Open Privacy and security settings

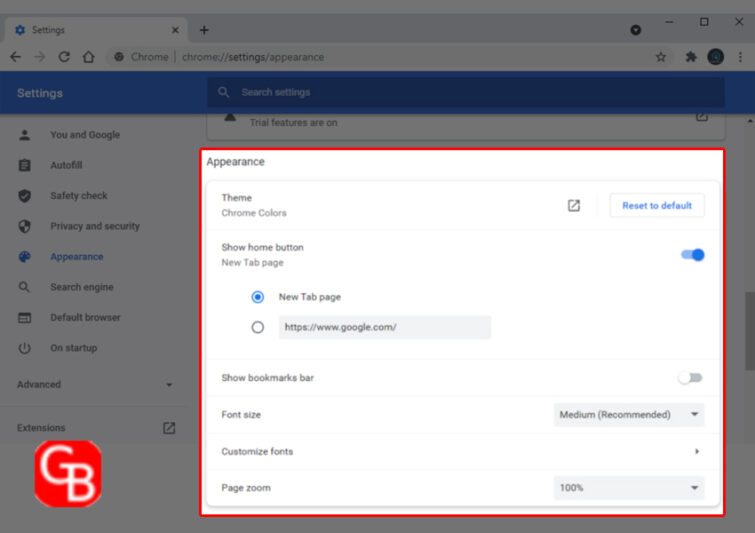click(95, 226)
